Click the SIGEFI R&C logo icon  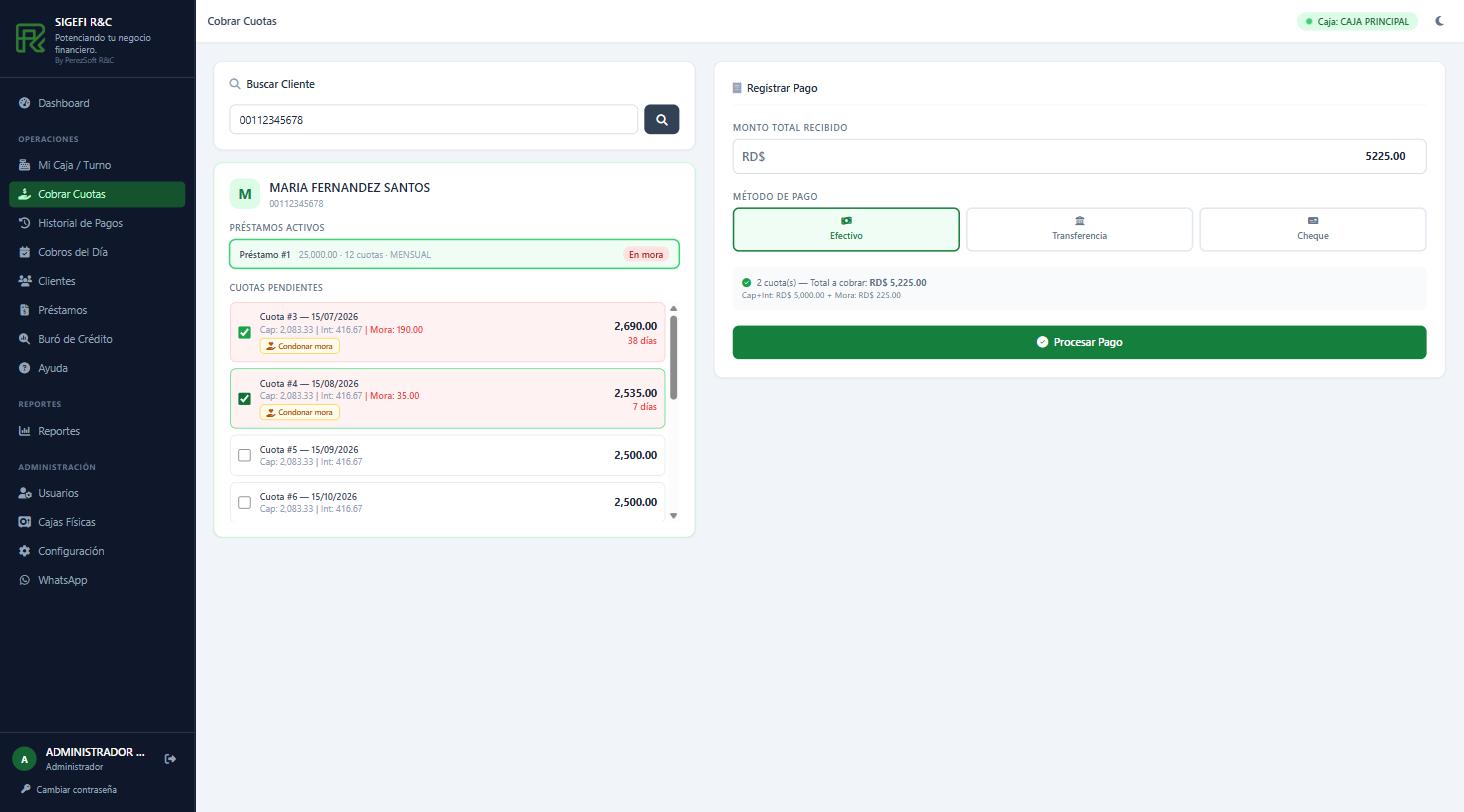(x=30, y=39)
